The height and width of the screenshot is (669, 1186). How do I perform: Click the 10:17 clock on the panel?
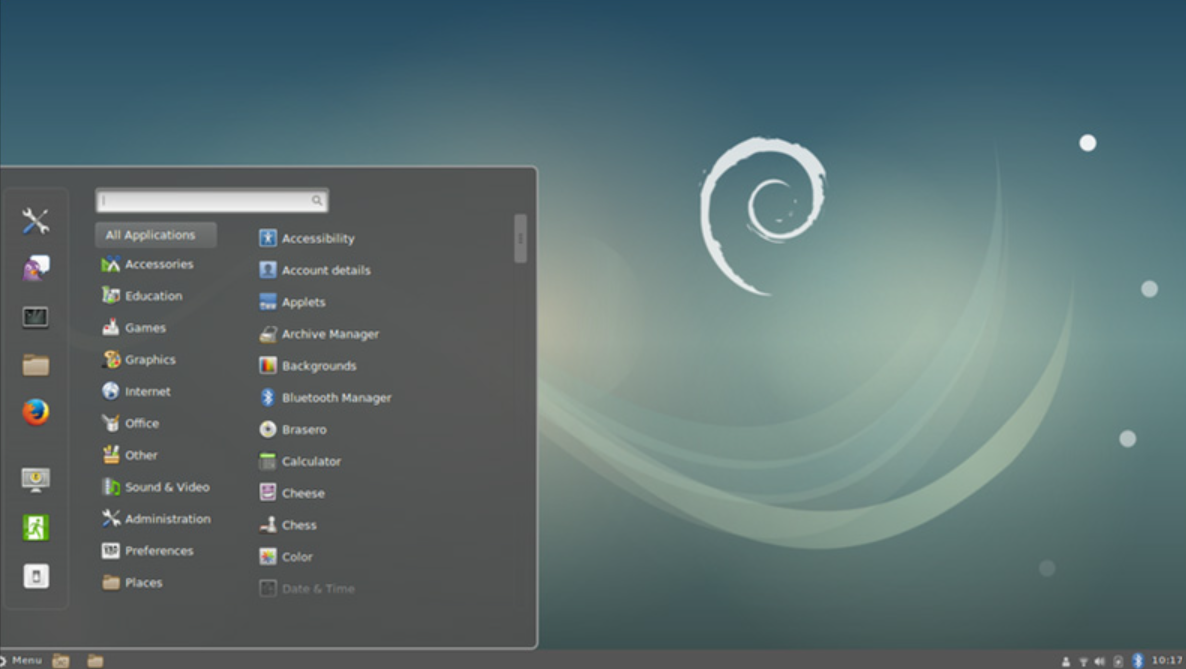tap(1166, 661)
